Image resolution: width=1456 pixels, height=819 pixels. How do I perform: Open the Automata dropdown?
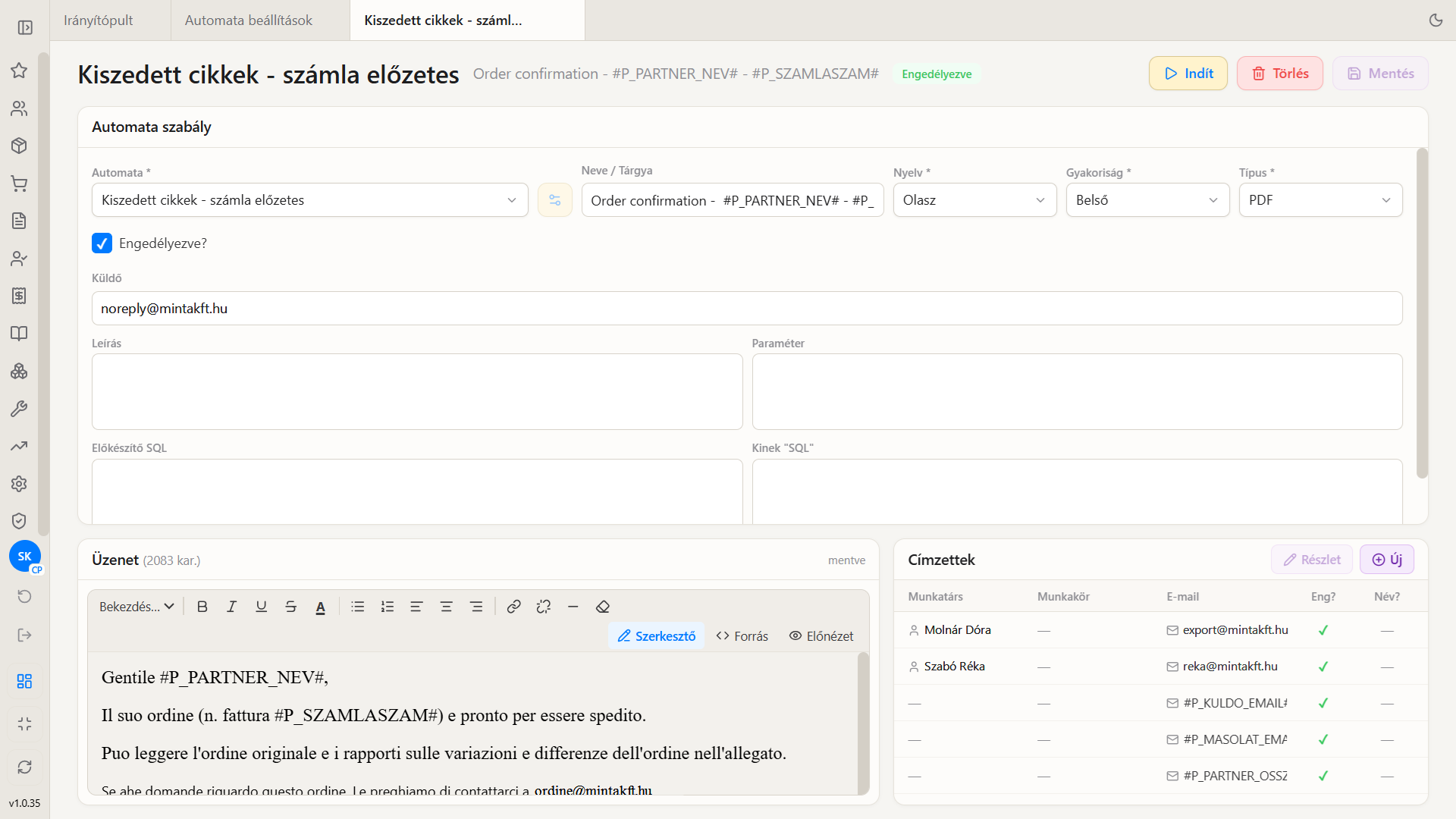coord(310,200)
